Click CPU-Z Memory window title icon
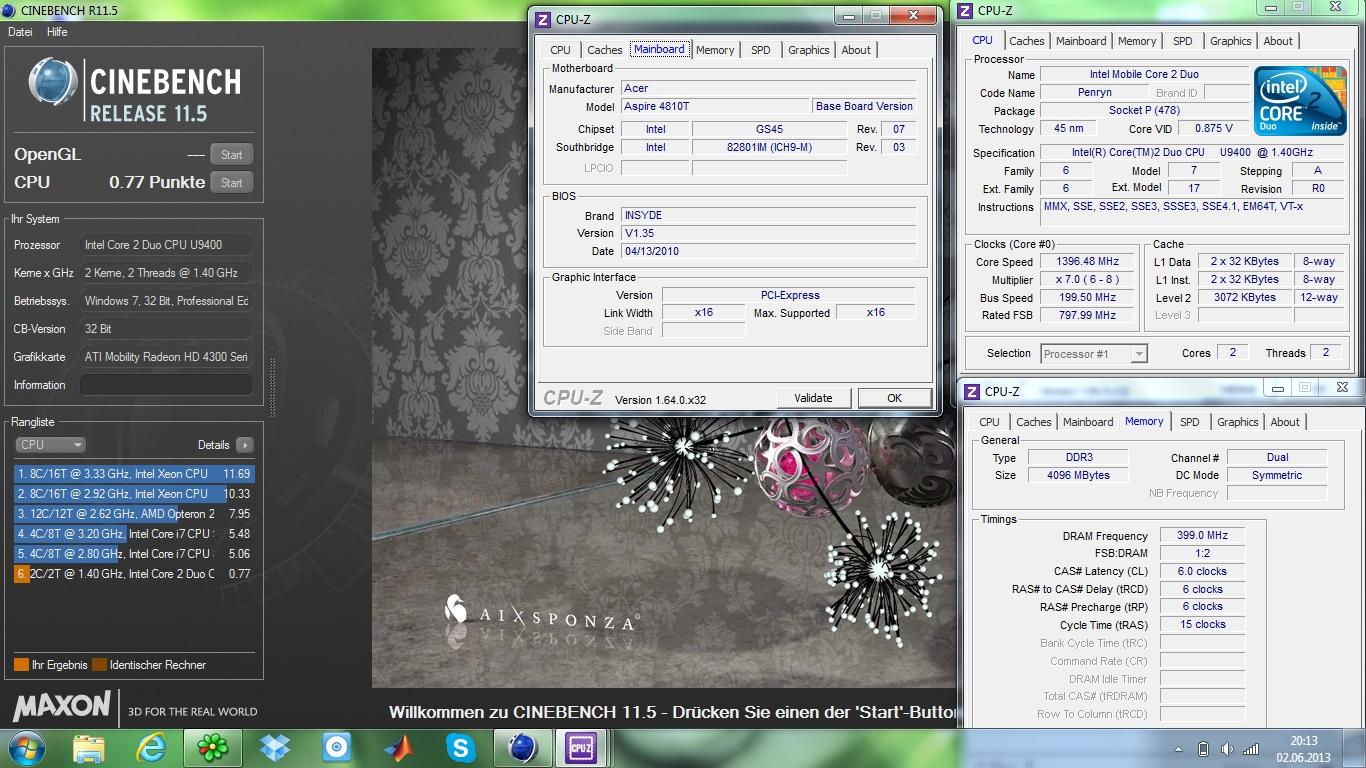 tap(972, 391)
